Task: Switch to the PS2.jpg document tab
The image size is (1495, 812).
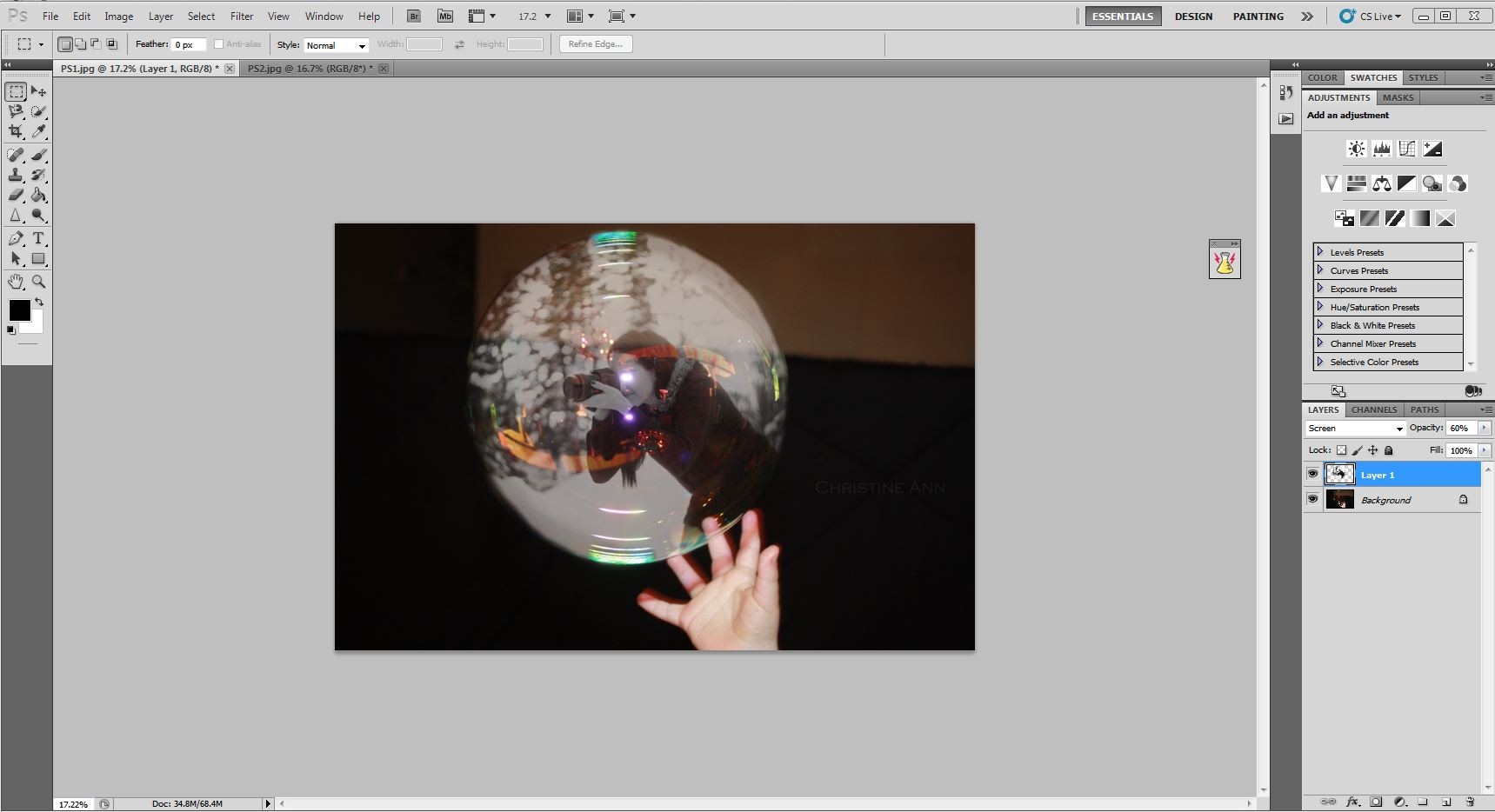Action: coord(310,69)
